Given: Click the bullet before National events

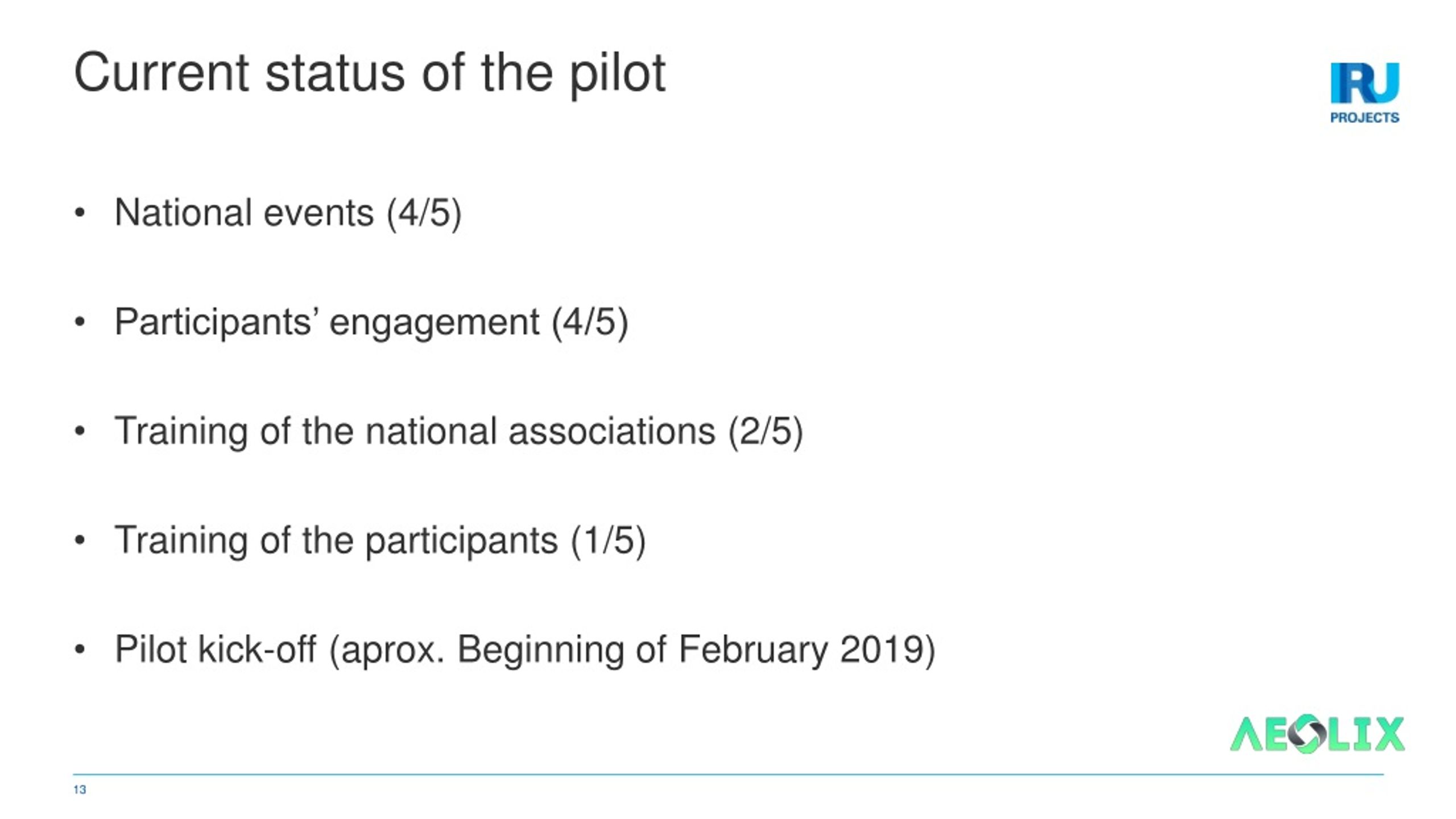Looking at the screenshot, I should coord(80,213).
